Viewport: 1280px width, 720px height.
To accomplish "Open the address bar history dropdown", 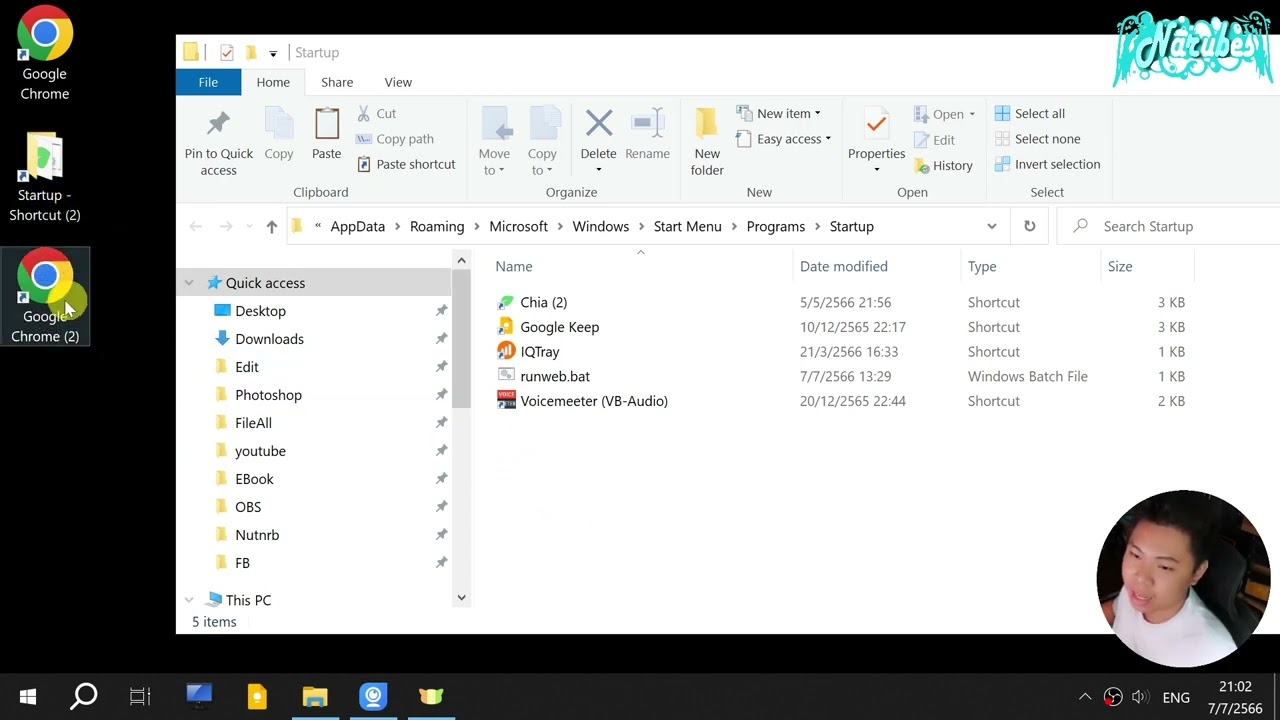I will [x=991, y=226].
